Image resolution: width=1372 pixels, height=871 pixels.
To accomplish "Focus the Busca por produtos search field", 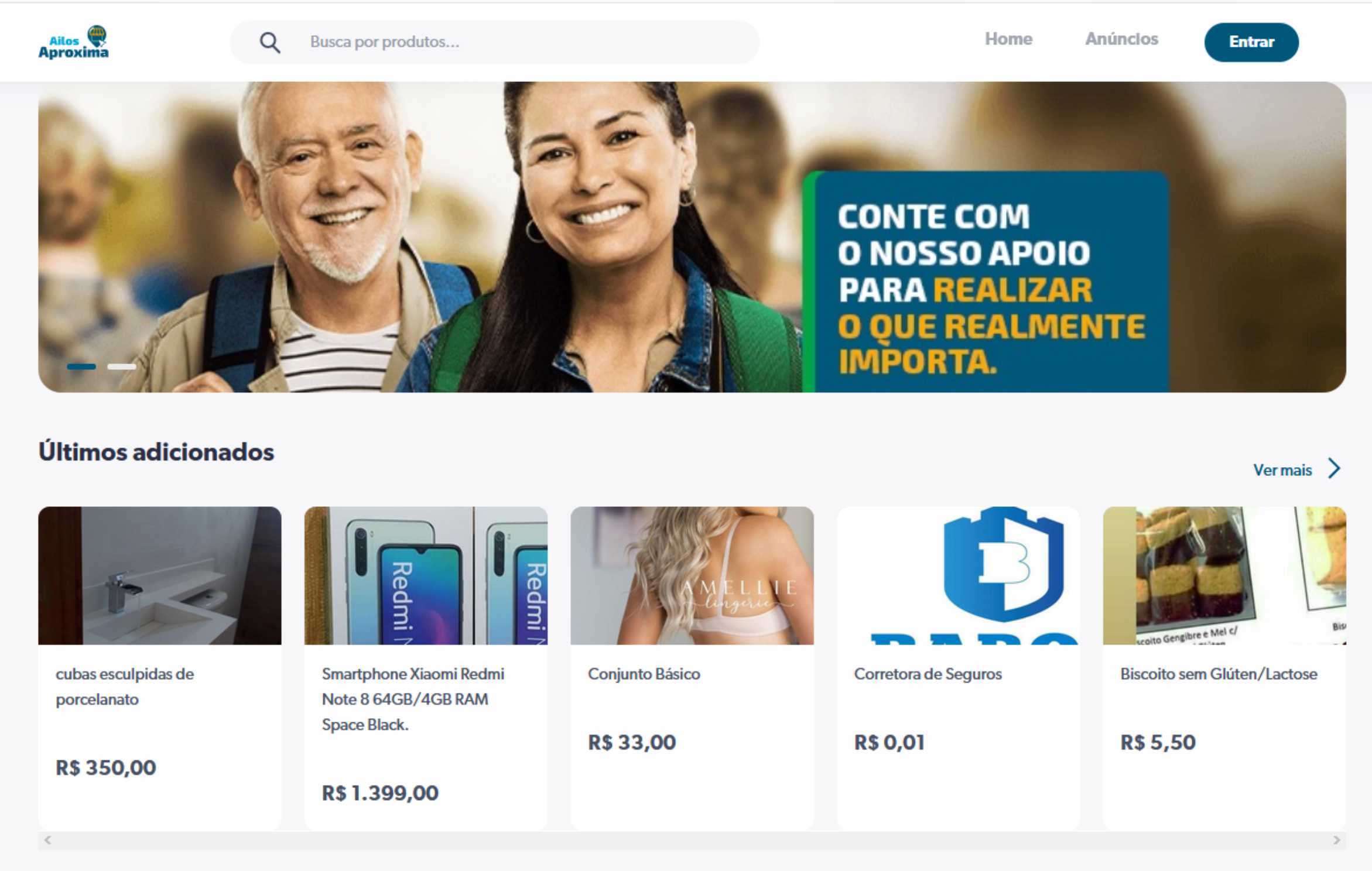I will [x=495, y=42].
